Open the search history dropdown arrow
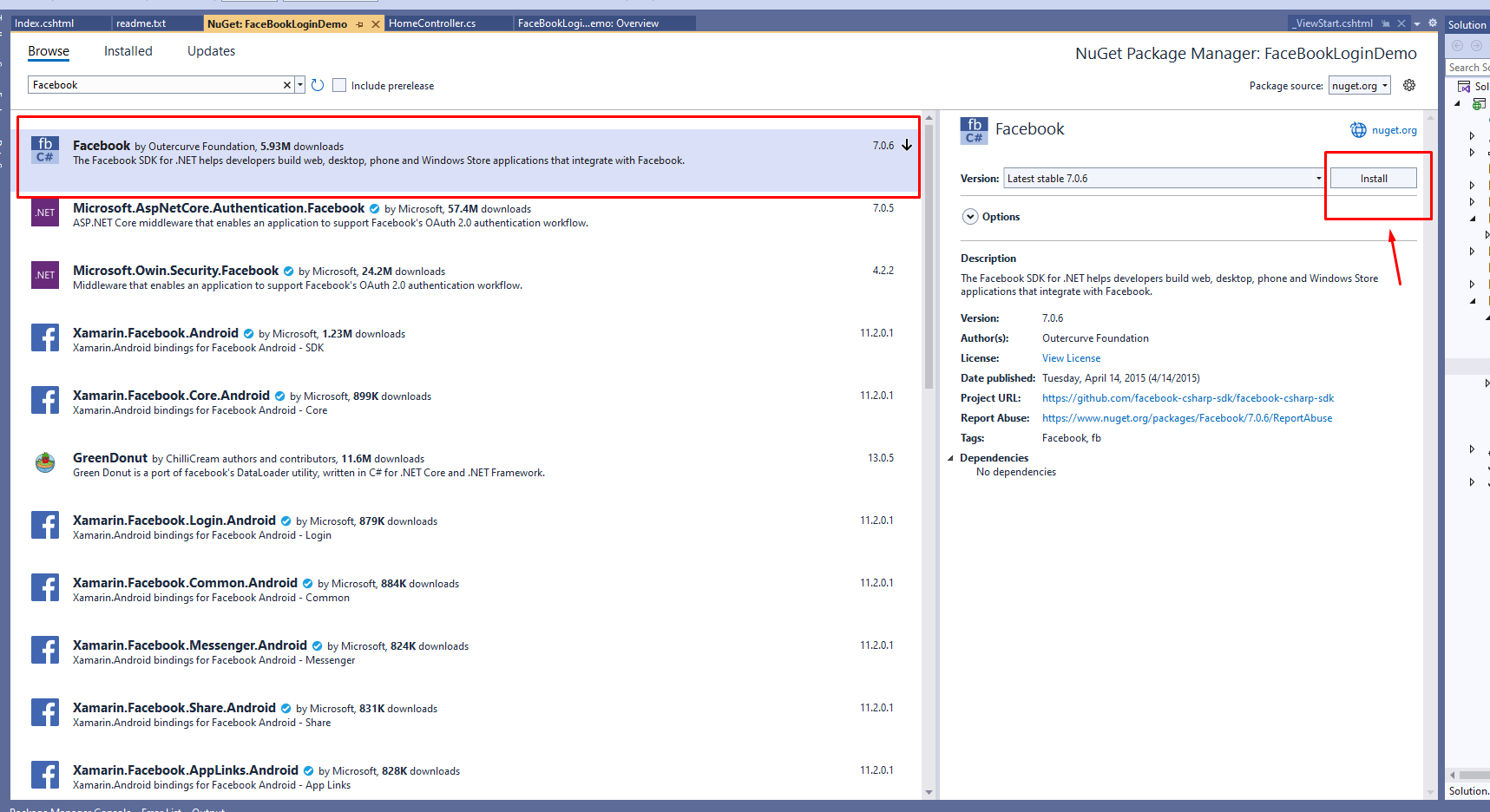The image size is (1490, 812). pos(300,85)
